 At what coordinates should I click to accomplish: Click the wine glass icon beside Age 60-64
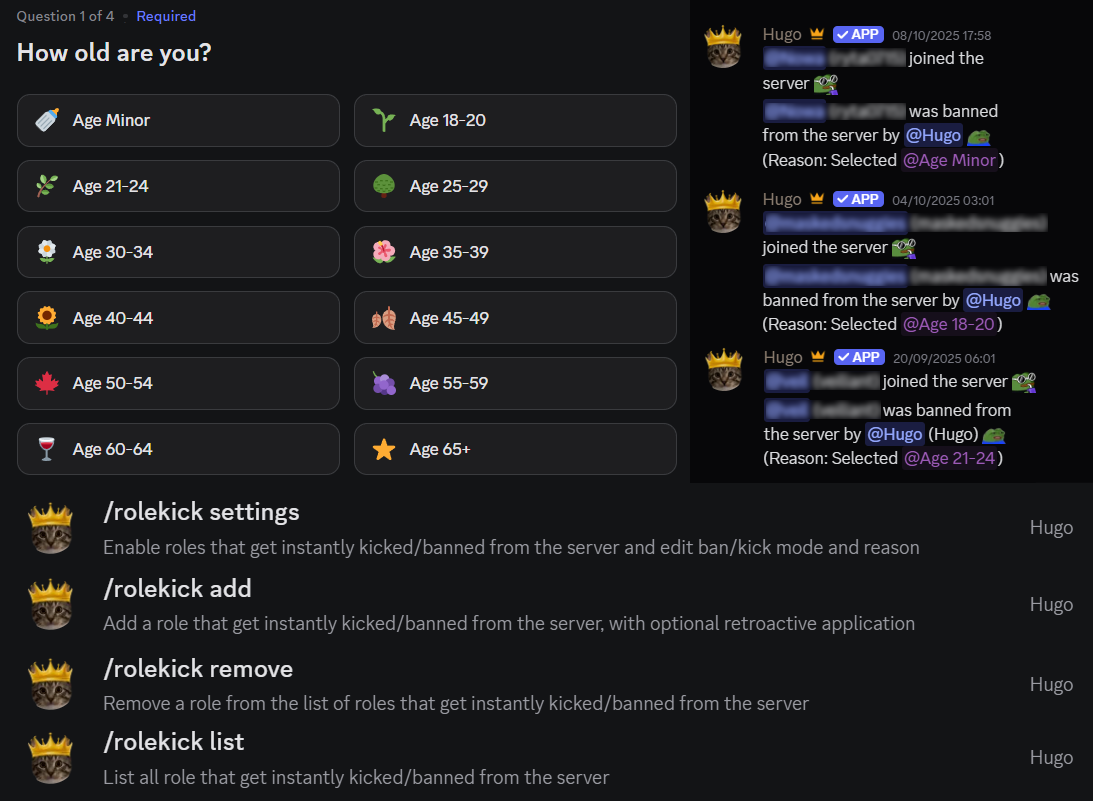[46, 450]
